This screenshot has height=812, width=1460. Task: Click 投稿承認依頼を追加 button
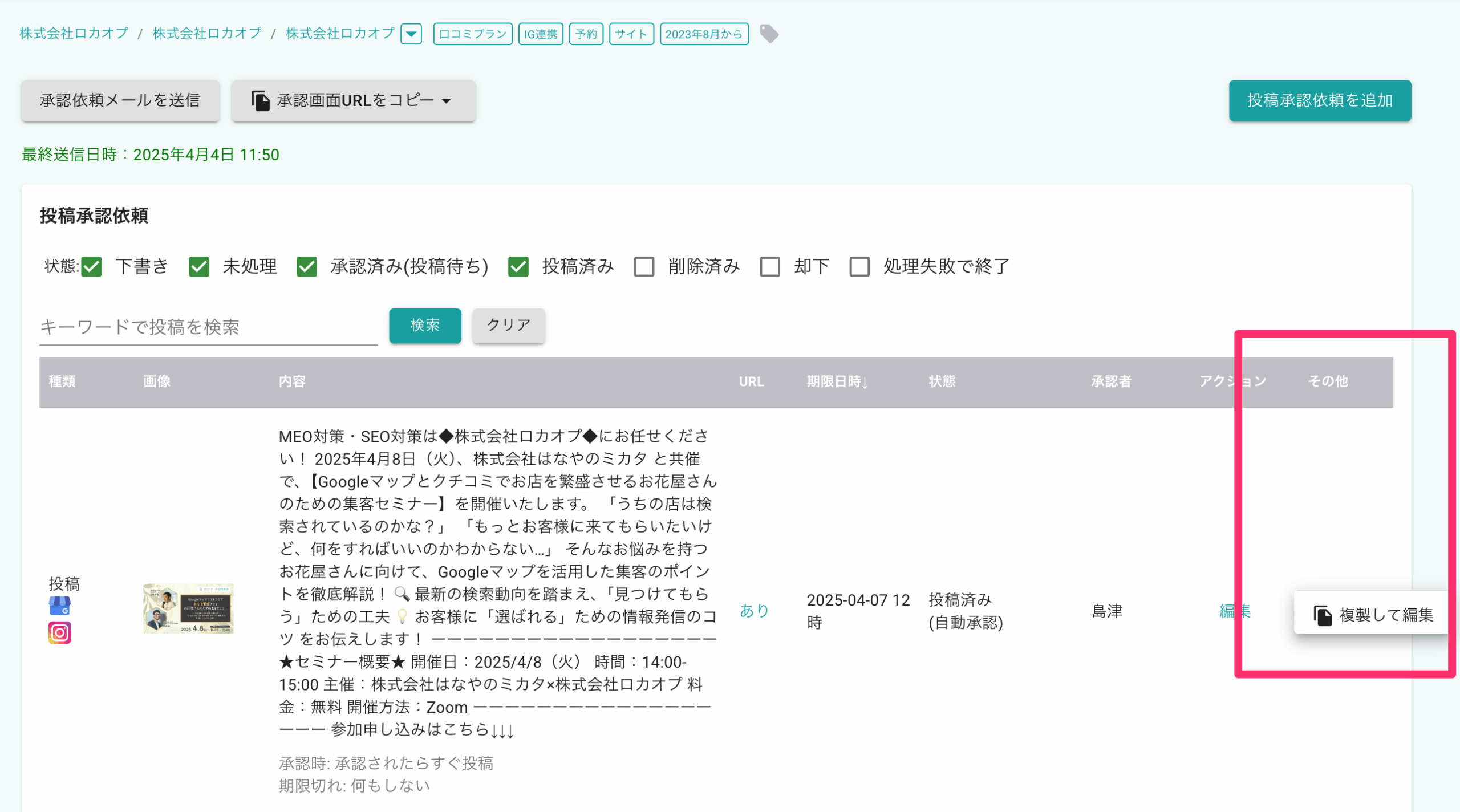1320,100
